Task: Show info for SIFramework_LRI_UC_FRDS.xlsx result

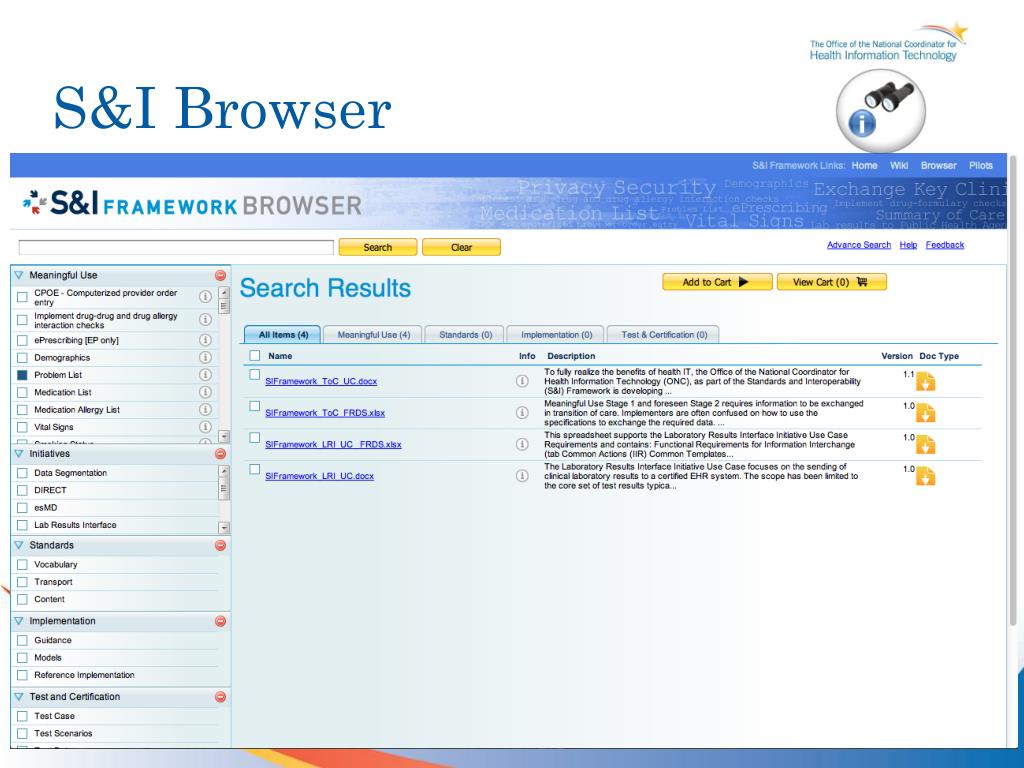Action: [x=522, y=444]
